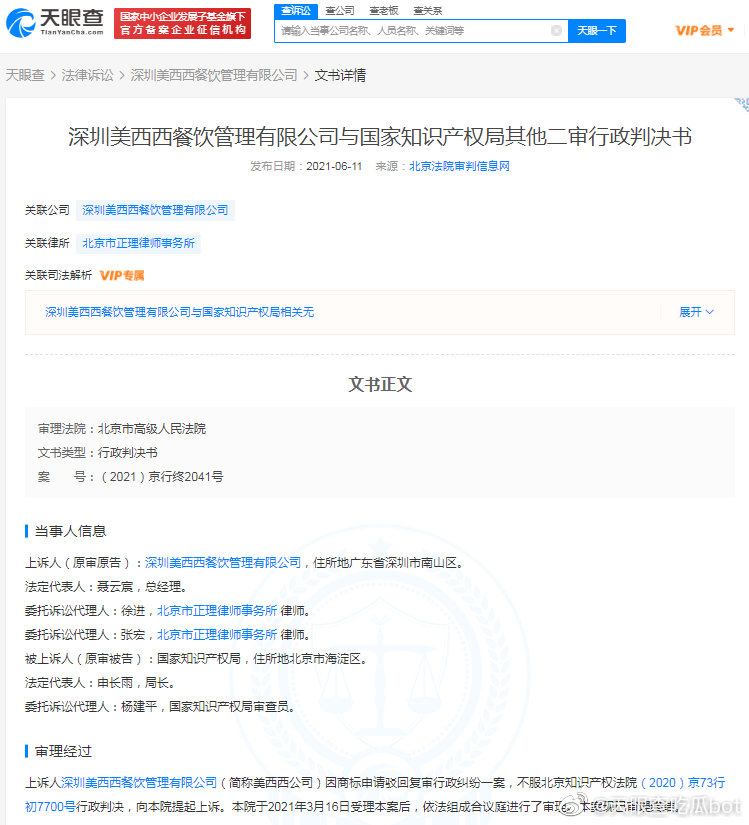Go to 法律诉讼 breadcrumb link
This screenshot has height=825, width=749.
click(x=87, y=75)
